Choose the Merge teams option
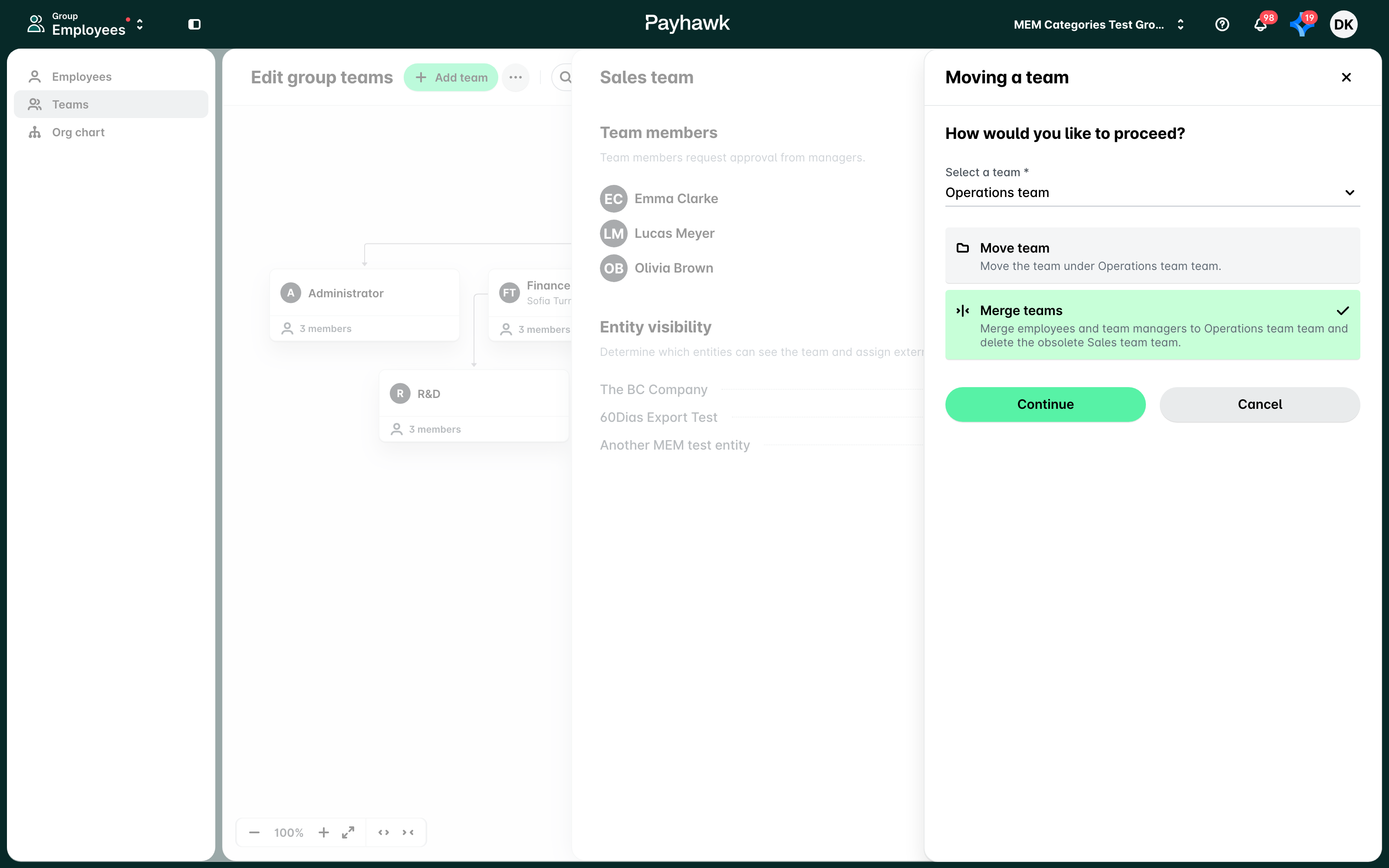 point(1152,325)
